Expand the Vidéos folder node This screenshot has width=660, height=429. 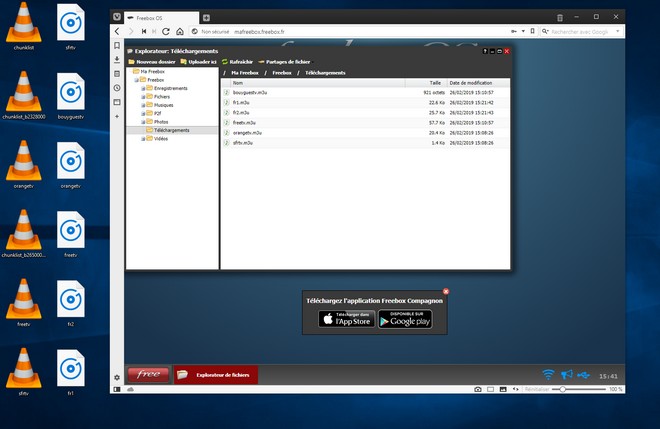[143, 139]
